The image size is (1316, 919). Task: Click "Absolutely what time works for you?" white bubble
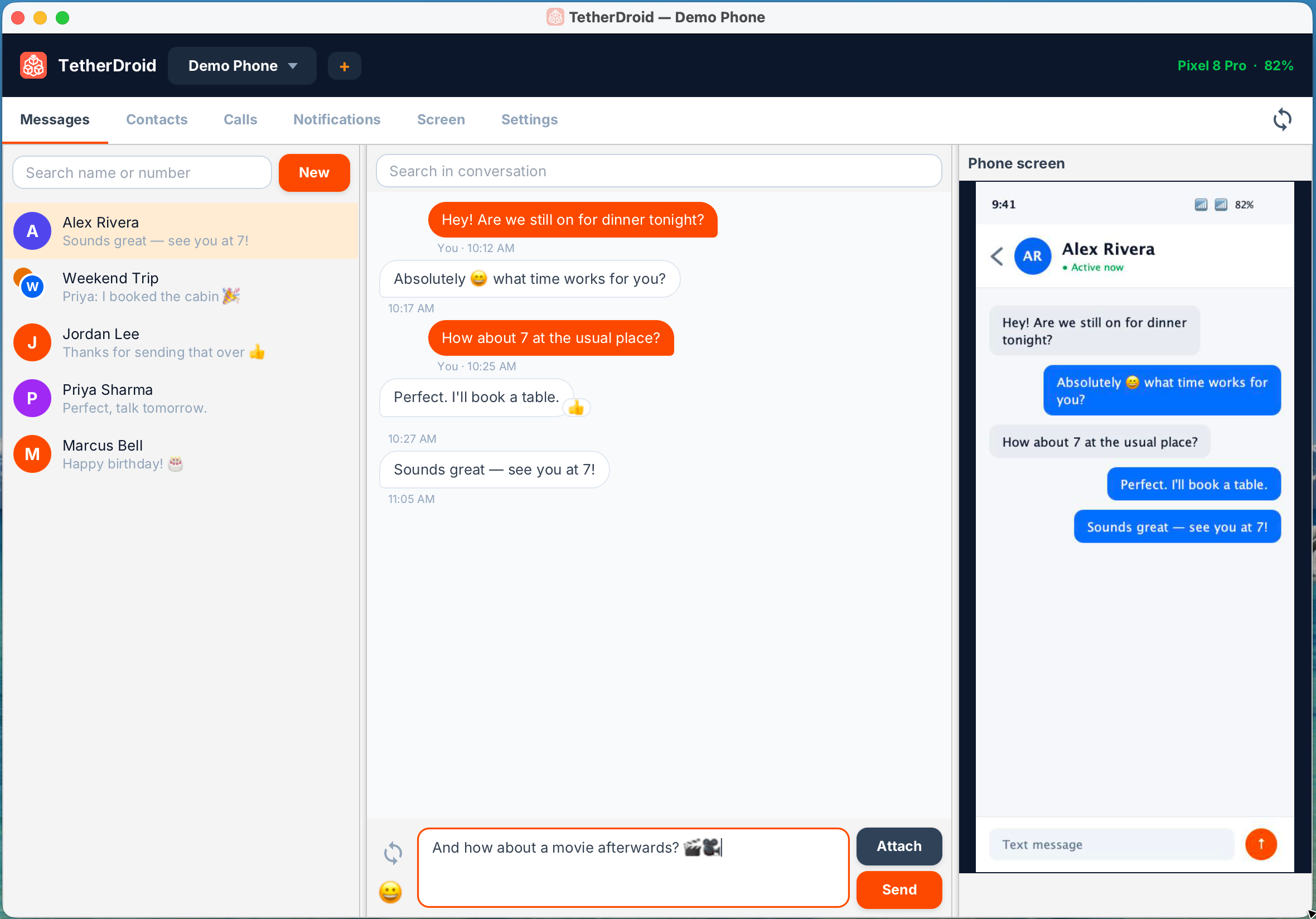click(x=530, y=279)
